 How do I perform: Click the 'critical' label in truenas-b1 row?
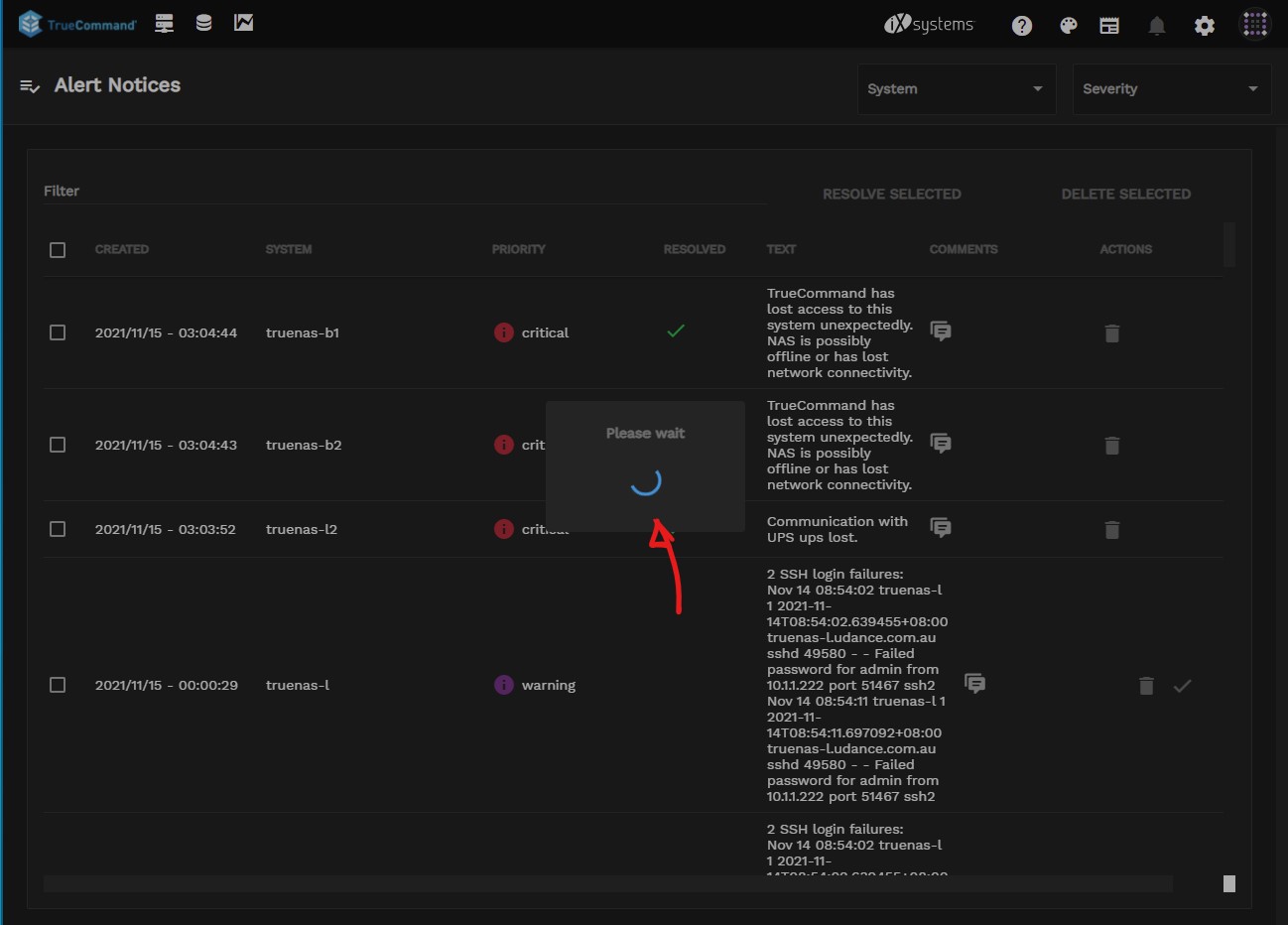545,332
